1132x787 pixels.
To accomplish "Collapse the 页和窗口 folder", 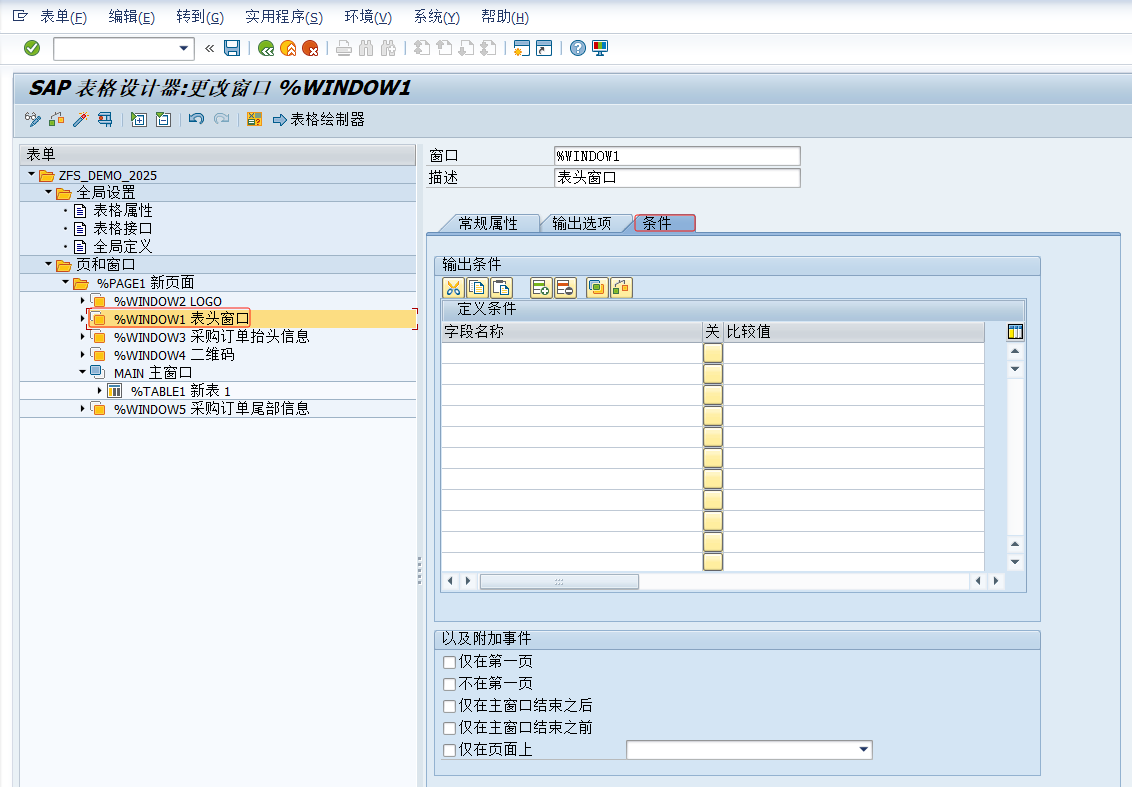I will (48, 264).
